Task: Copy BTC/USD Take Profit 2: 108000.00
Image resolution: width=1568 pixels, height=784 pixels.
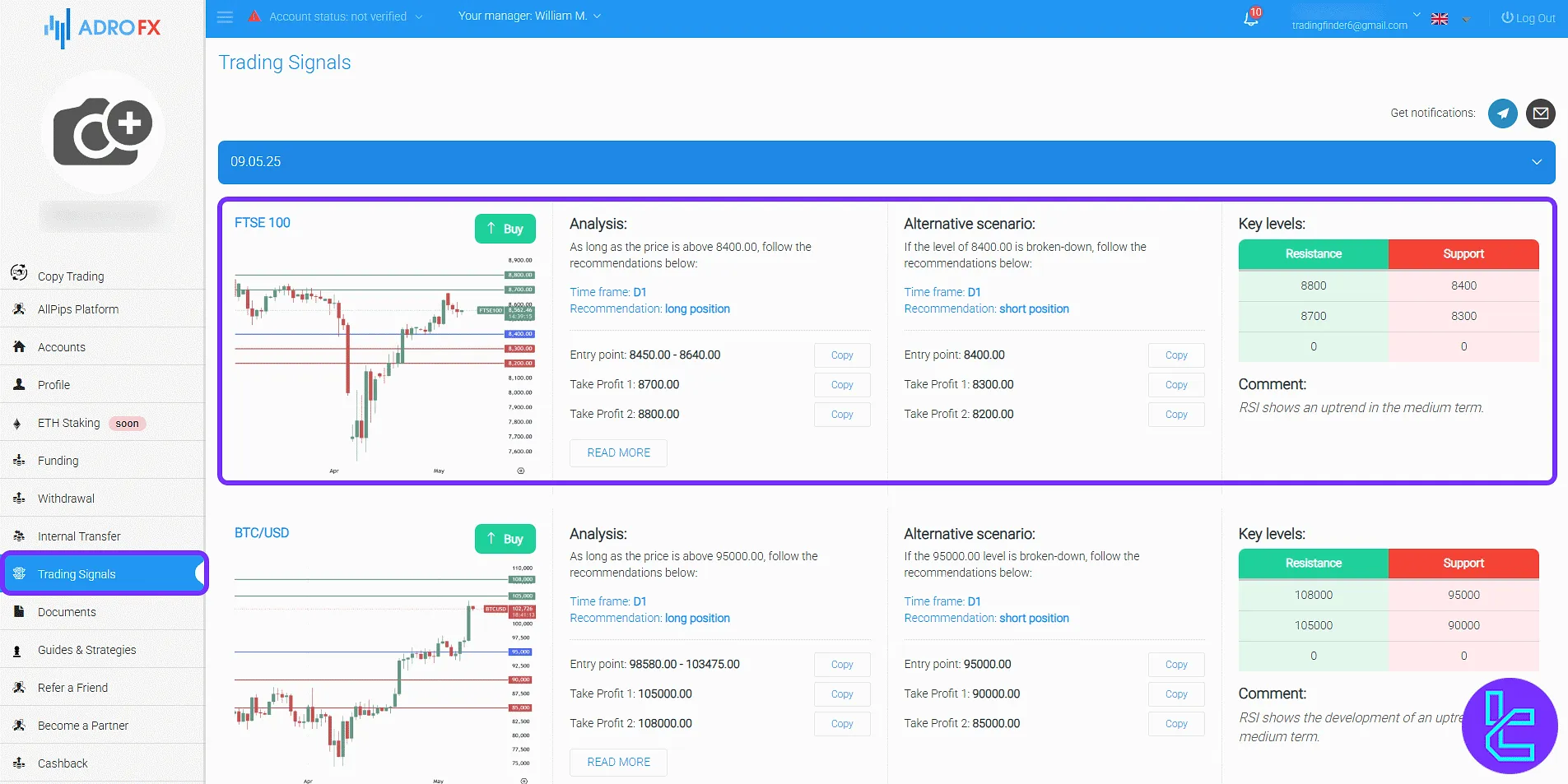Action: pyautogui.click(x=842, y=724)
